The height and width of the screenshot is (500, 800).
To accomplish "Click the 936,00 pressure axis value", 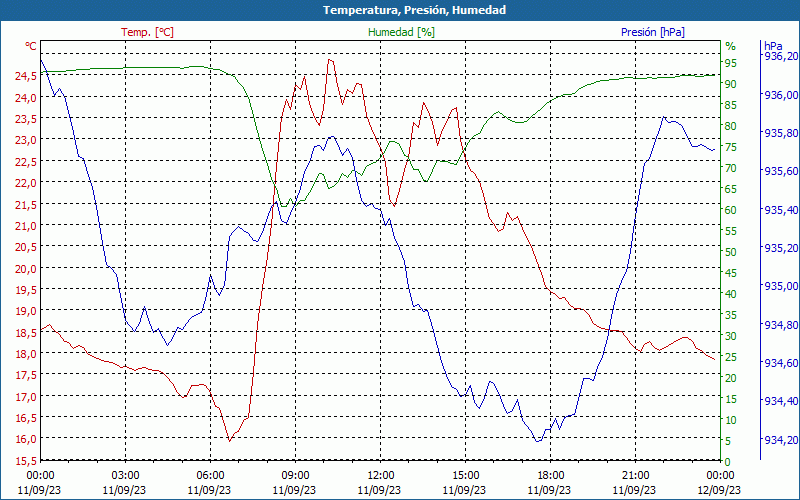I will (x=781, y=95).
